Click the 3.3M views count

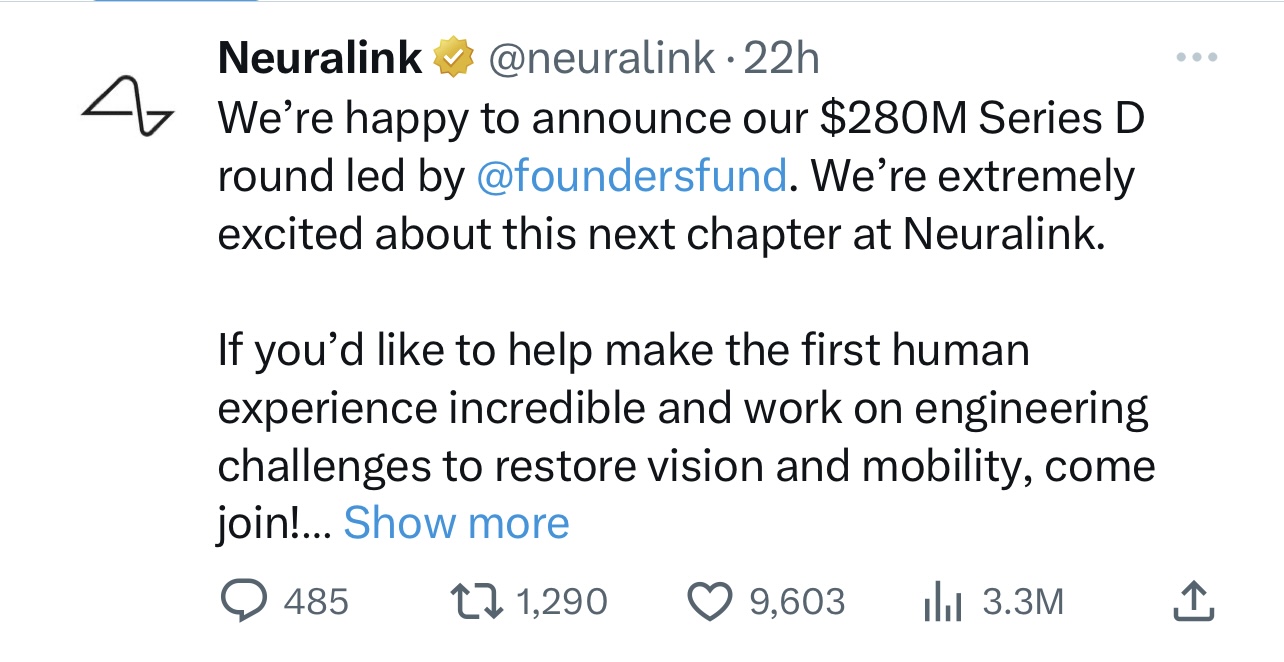[x=1023, y=602]
